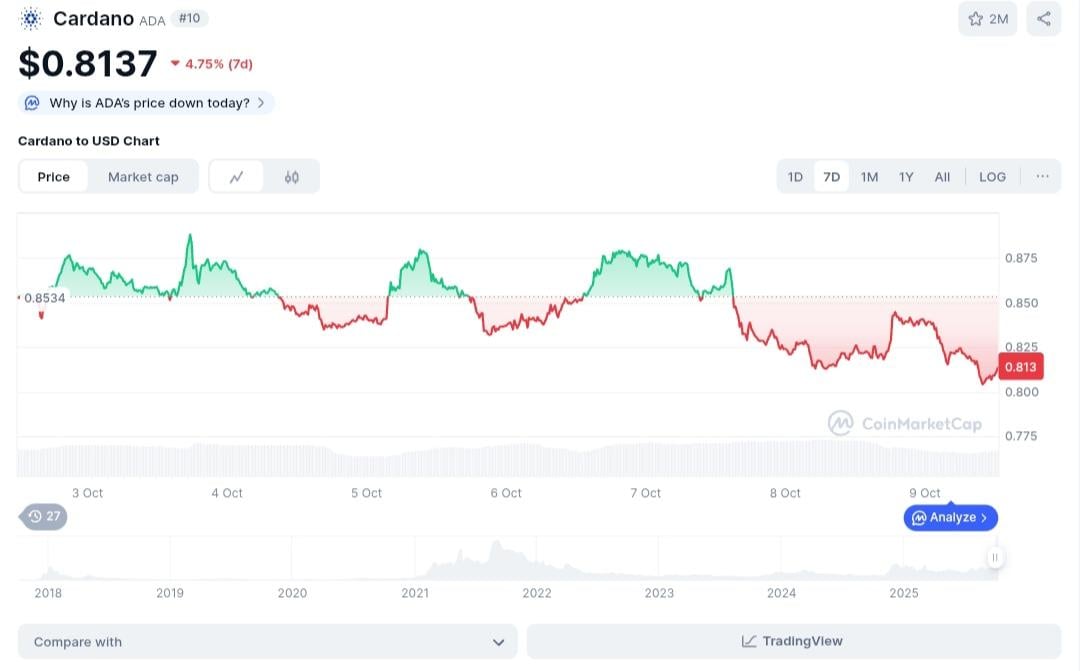Click the history clock badge showing 27

44,517
